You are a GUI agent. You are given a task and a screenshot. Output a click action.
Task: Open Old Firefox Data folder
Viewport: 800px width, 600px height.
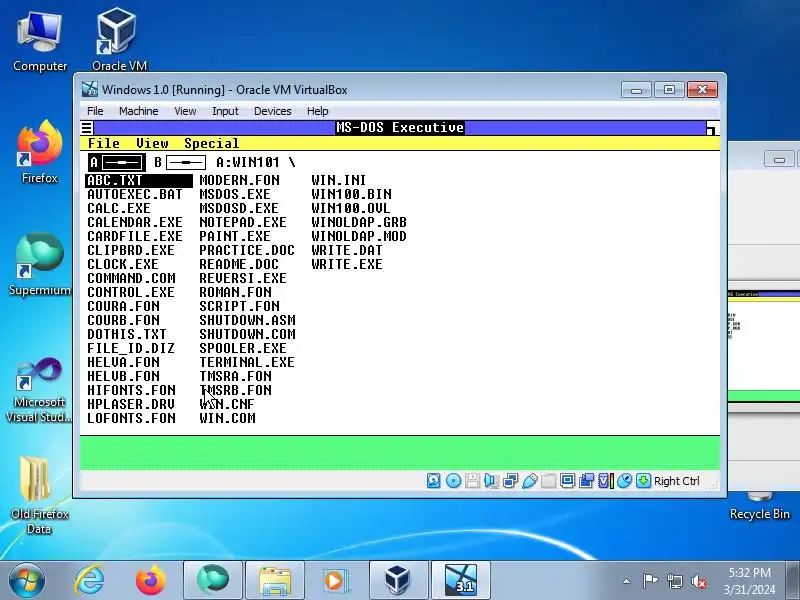(x=39, y=494)
